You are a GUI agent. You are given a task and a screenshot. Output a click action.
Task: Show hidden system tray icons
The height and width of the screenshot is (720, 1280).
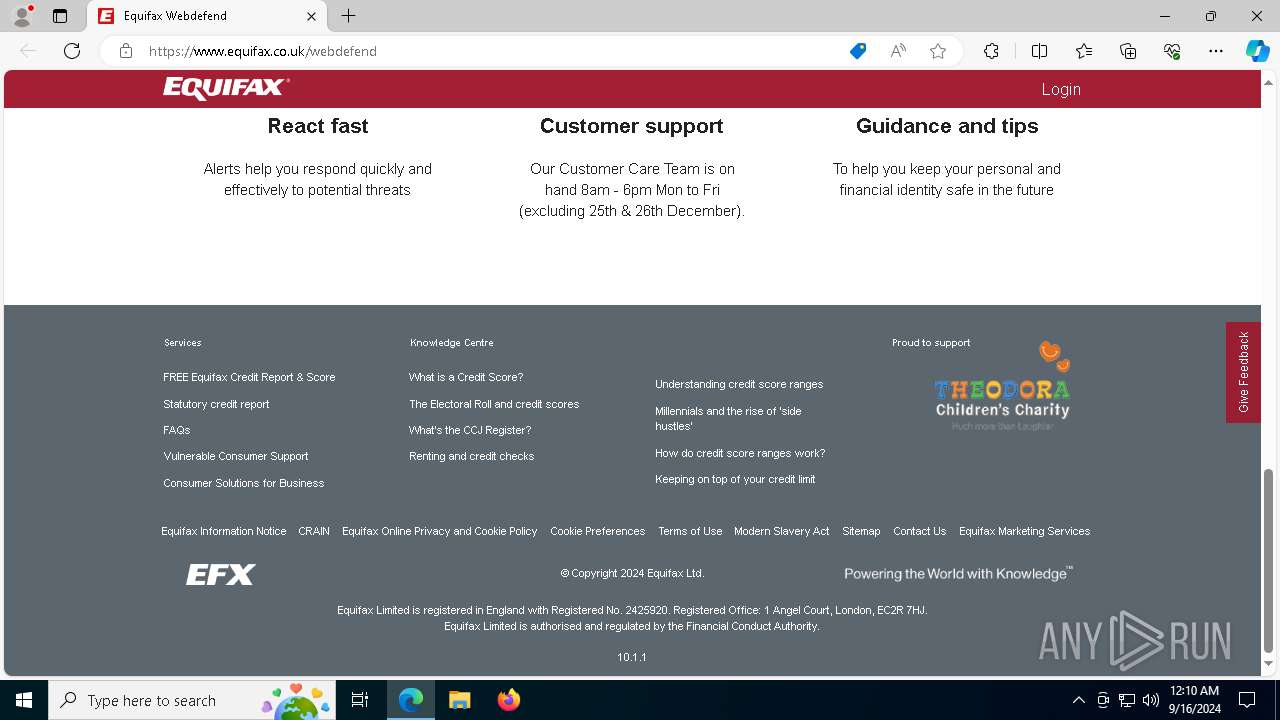[x=1078, y=700]
